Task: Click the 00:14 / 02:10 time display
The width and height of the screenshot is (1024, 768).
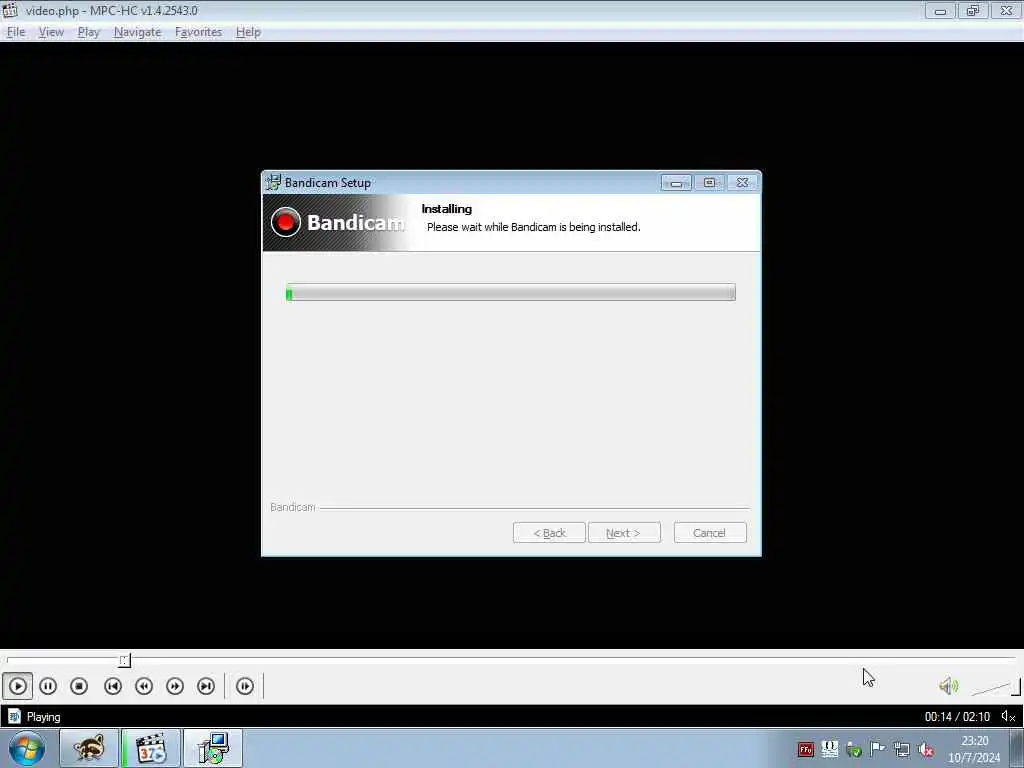Action: (x=957, y=717)
